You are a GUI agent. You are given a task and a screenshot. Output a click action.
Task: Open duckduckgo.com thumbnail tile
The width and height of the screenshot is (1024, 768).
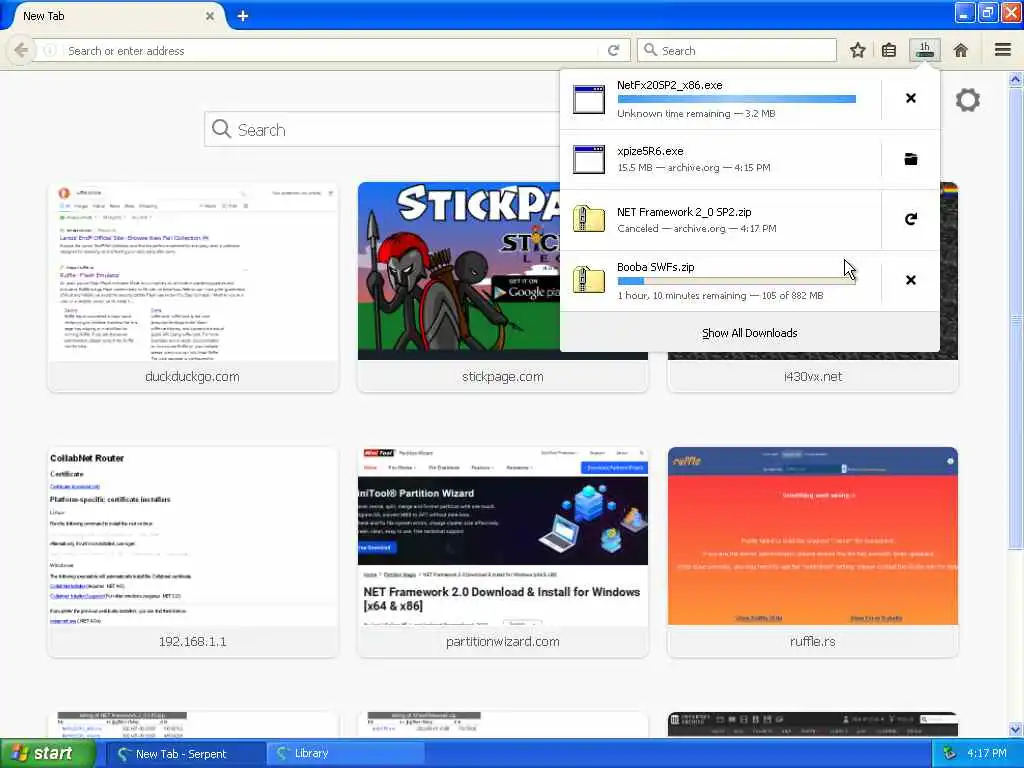(193, 287)
